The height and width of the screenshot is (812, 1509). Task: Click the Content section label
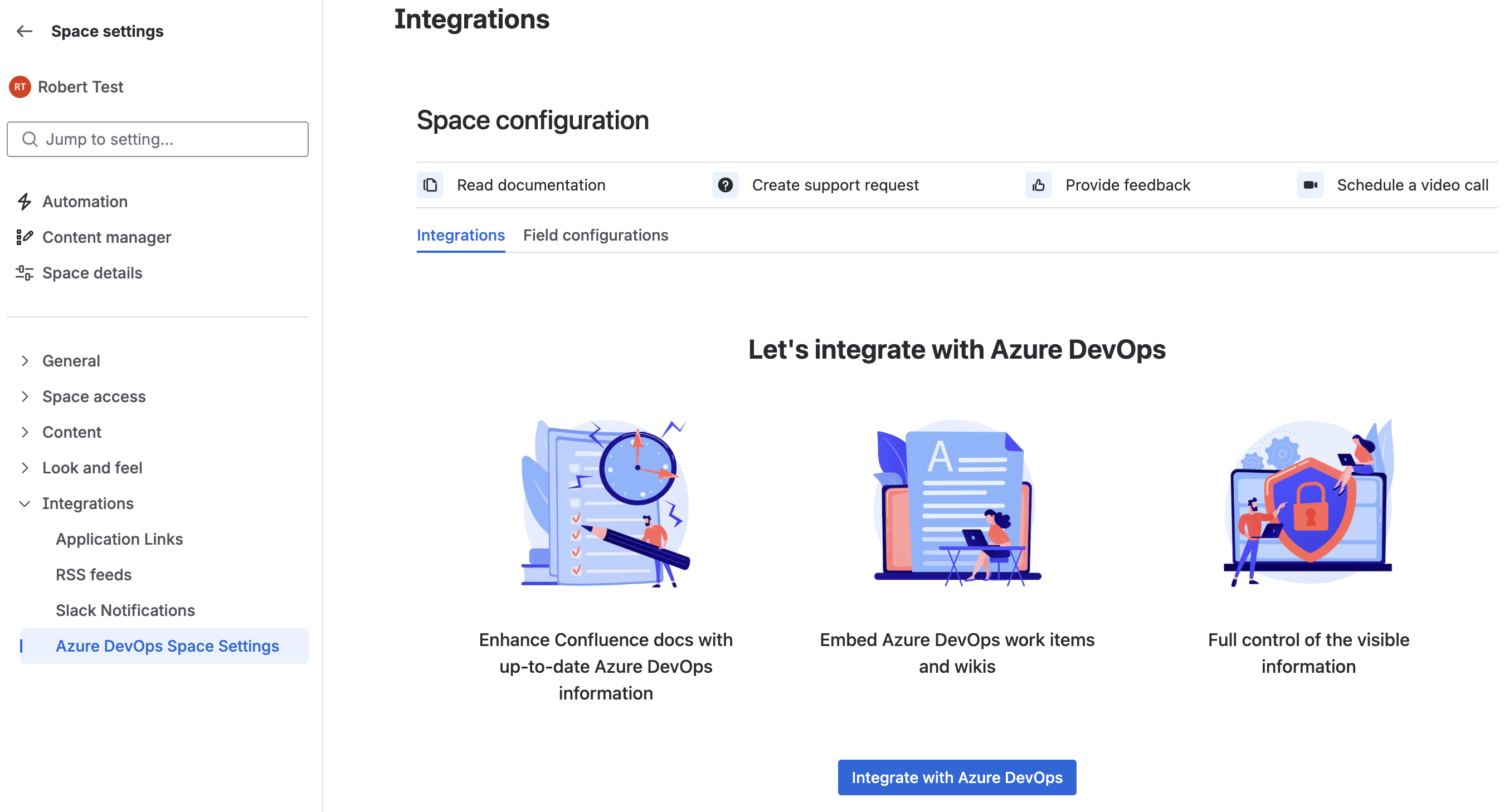(71, 432)
